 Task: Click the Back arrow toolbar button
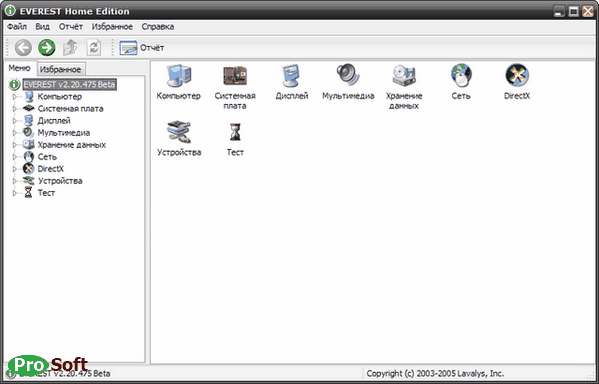(23, 48)
